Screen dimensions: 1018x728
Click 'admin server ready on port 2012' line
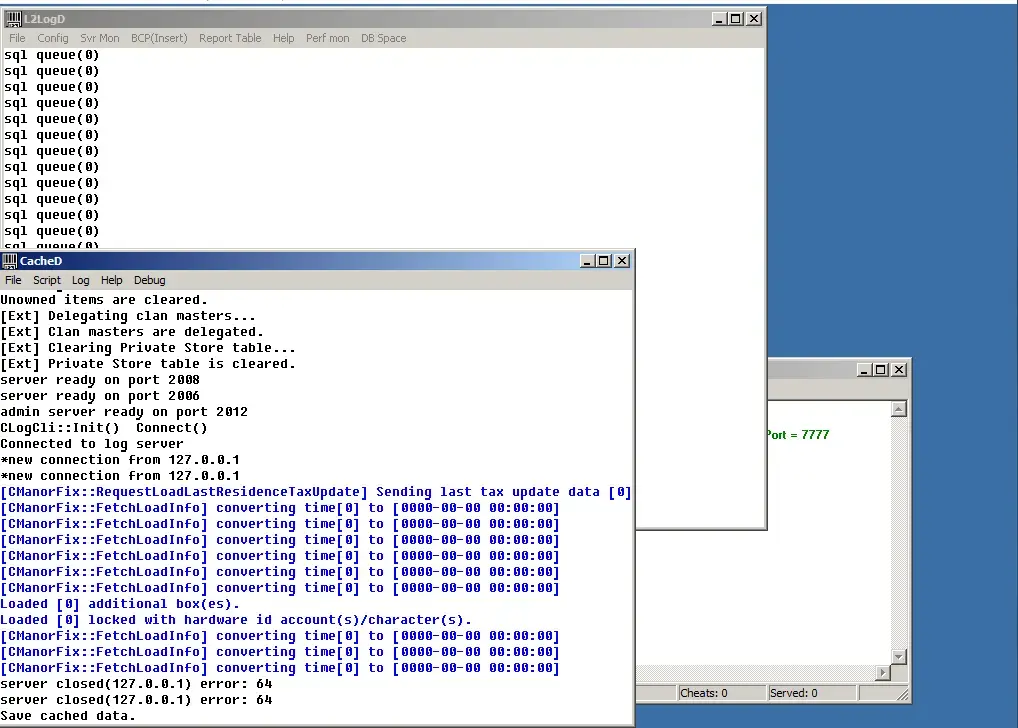click(124, 412)
